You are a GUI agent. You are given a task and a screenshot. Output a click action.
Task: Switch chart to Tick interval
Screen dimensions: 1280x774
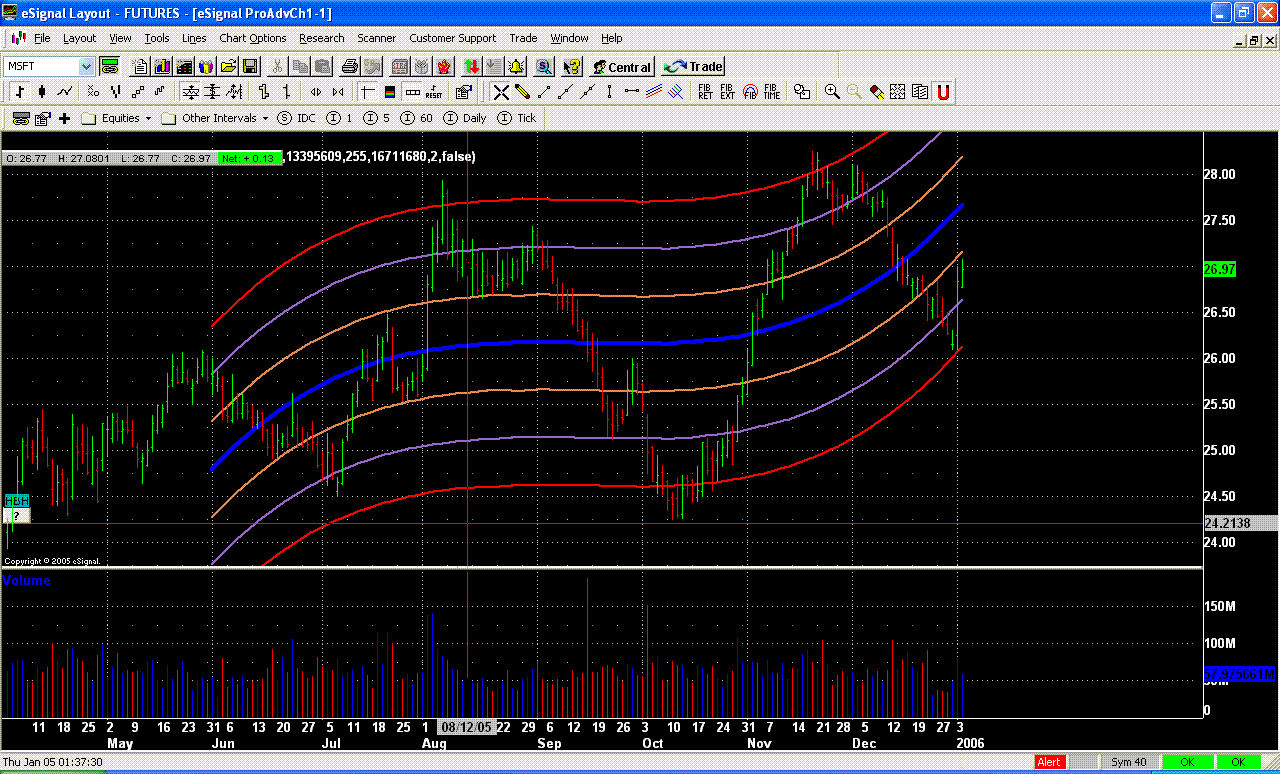(x=529, y=118)
